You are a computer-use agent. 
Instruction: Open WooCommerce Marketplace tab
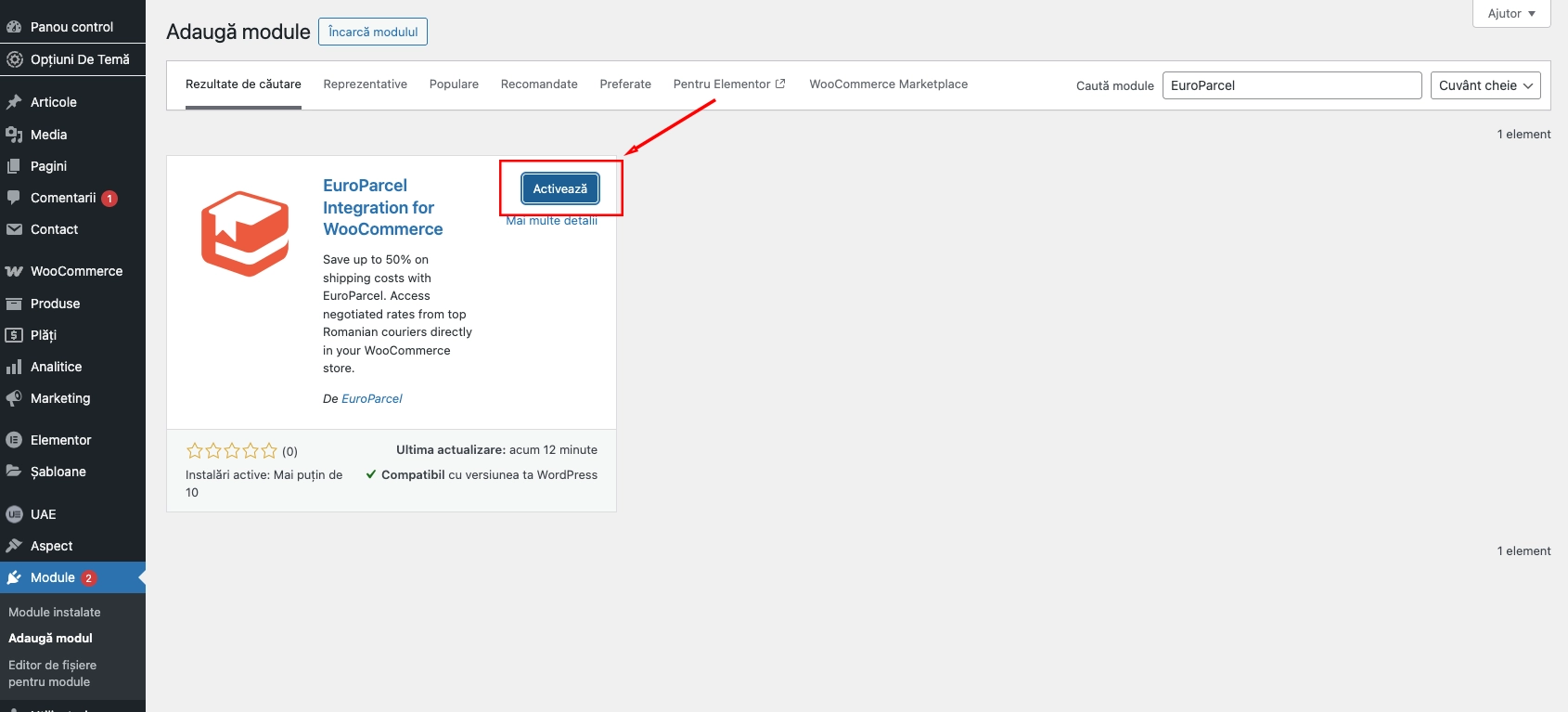coord(889,84)
